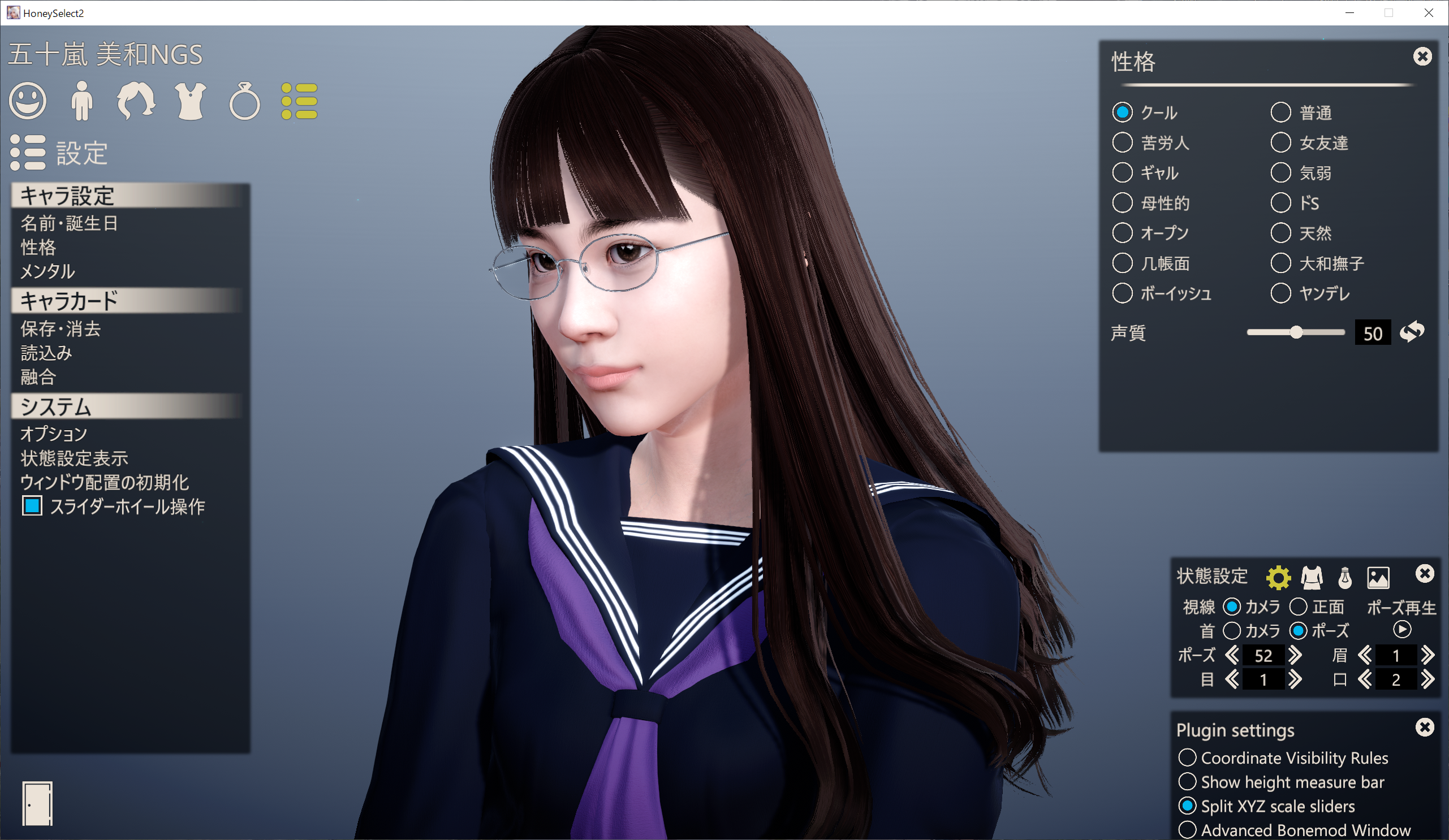Select the gear tab in 状態設定

click(1278, 577)
